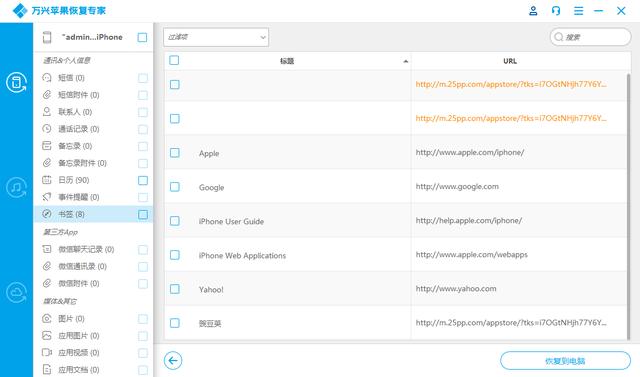Viewport: 640px width, 377px height.
Task: Click the iPhone device icon
Action: pos(47,37)
